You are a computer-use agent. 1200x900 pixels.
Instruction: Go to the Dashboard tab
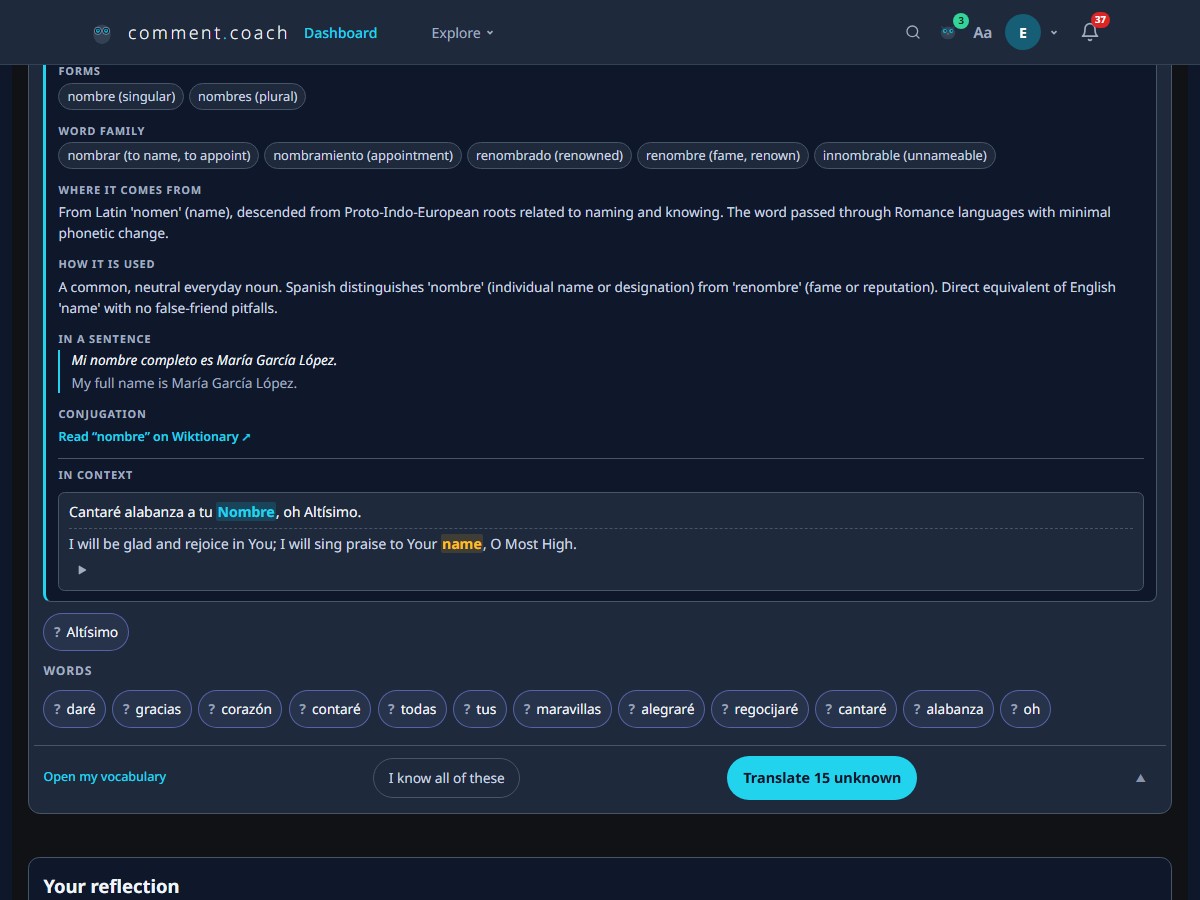340,33
